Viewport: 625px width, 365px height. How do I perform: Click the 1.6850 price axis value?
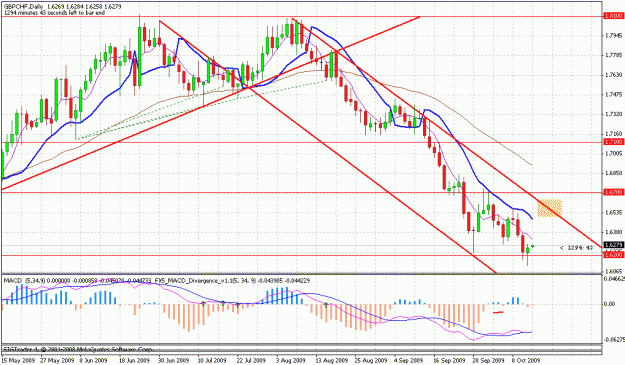(613, 173)
